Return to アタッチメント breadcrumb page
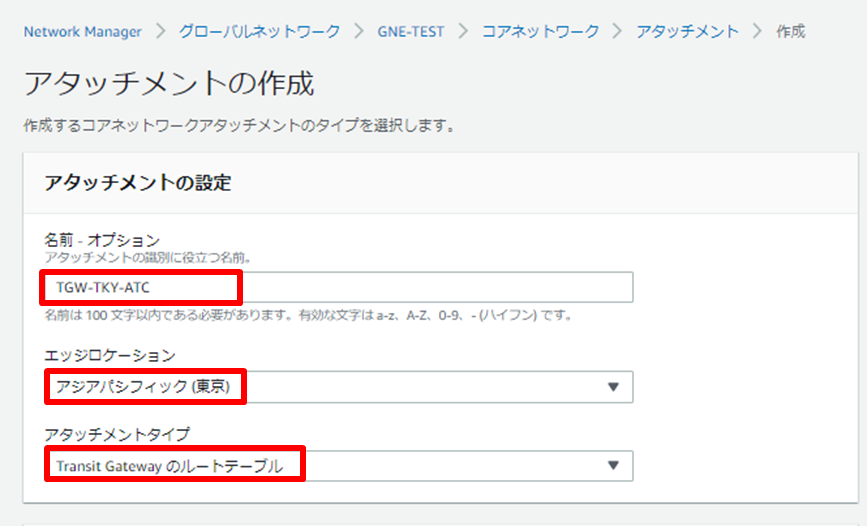Image resolution: width=867 pixels, height=526 pixels. [x=687, y=32]
